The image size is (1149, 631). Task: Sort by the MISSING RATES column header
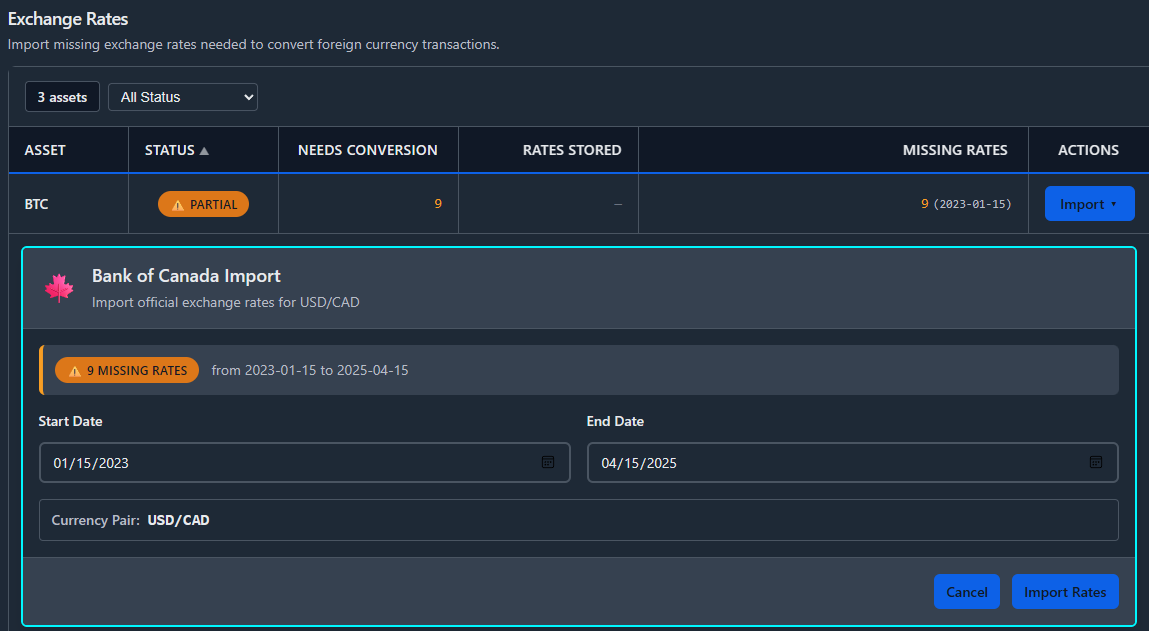point(954,150)
